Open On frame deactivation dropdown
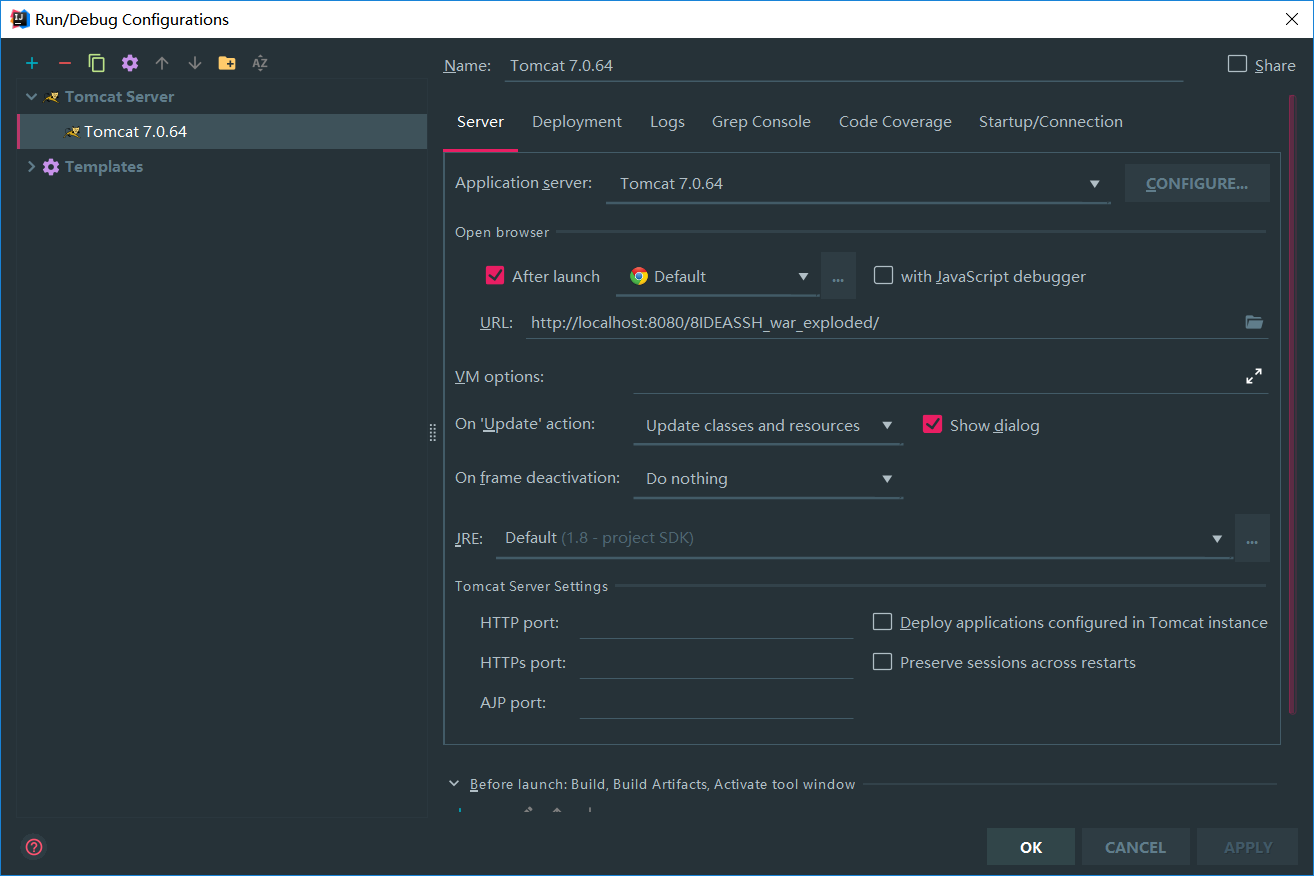 (x=768, y=479)
